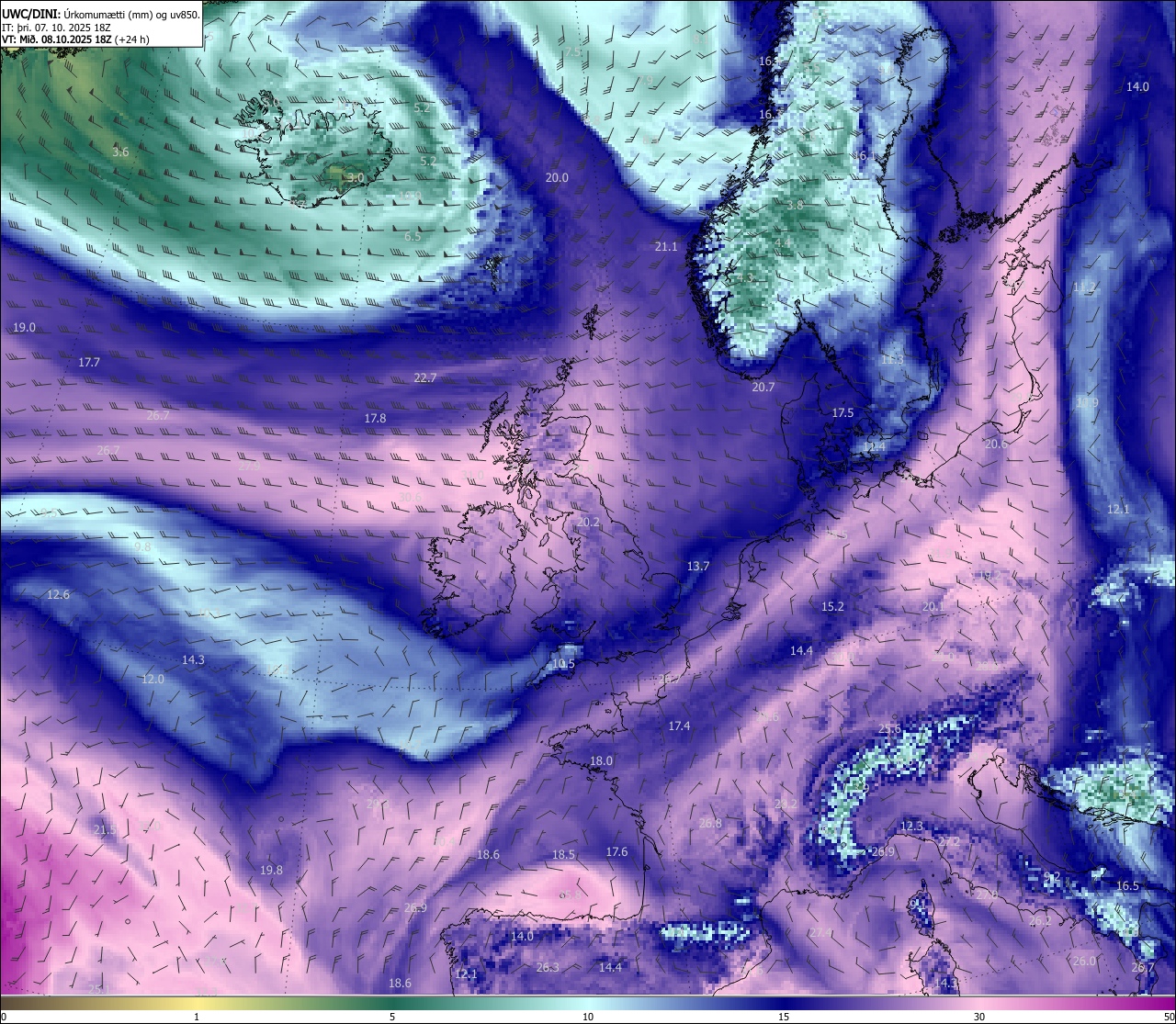Click the 26.0 value label
Screen dimensions: 1176x1024
click(x=1085, y=961)
